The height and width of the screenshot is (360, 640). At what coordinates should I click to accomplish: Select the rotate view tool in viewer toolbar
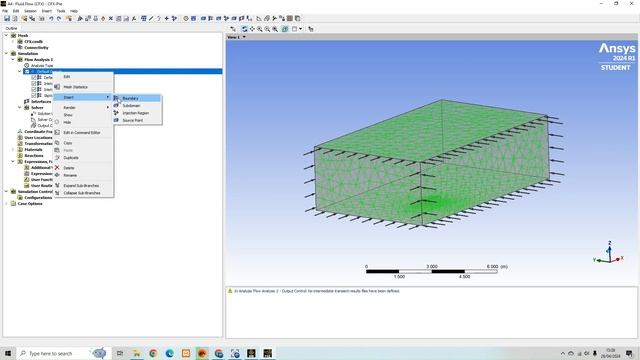coord(244,29)
